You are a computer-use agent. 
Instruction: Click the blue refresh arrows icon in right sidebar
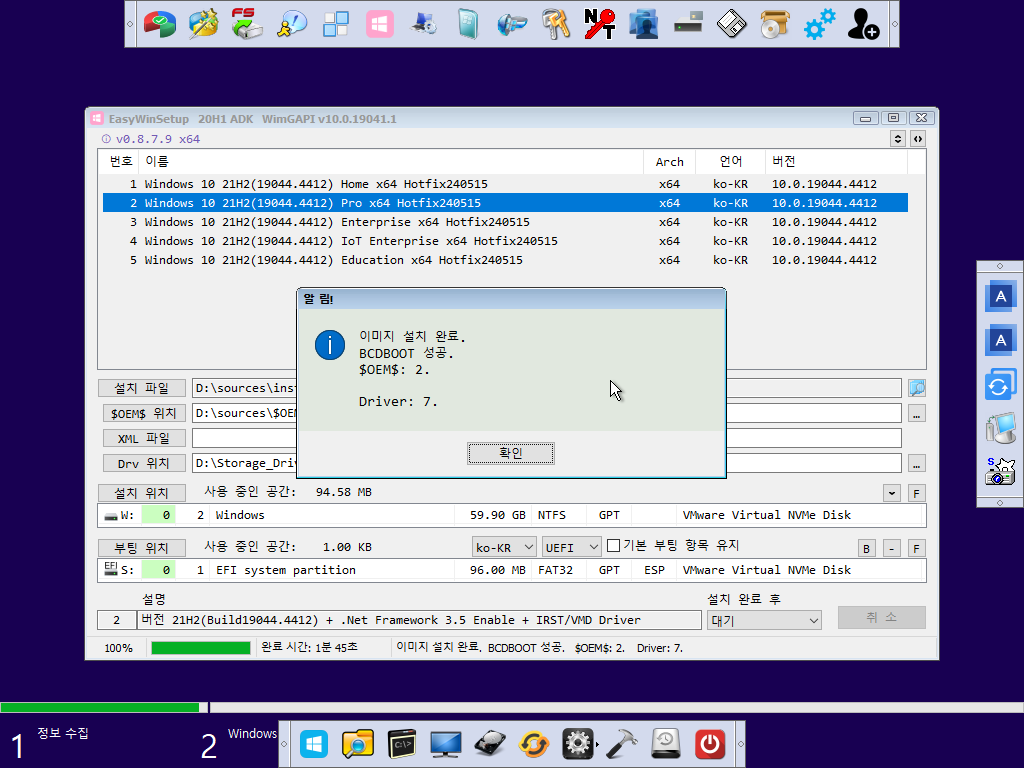pyautogui.click(x=1000, y=385)
